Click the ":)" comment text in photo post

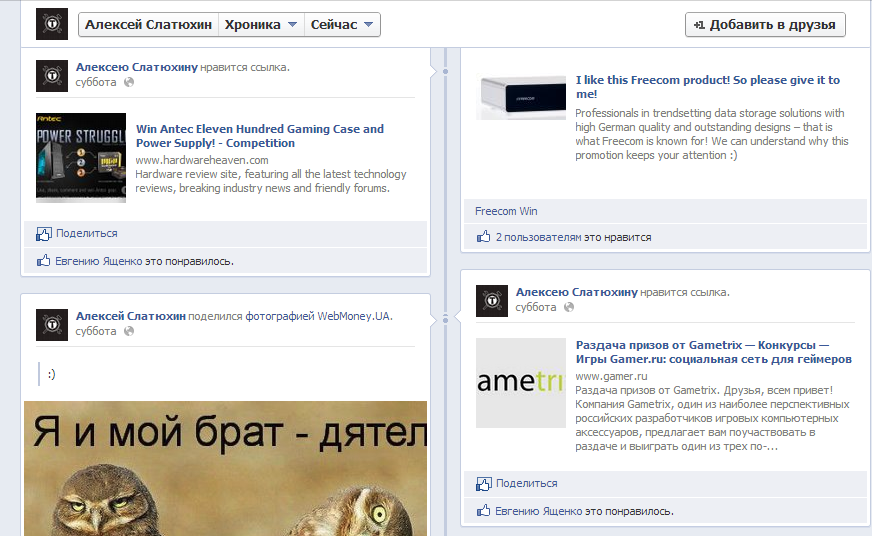pos(51,374)
